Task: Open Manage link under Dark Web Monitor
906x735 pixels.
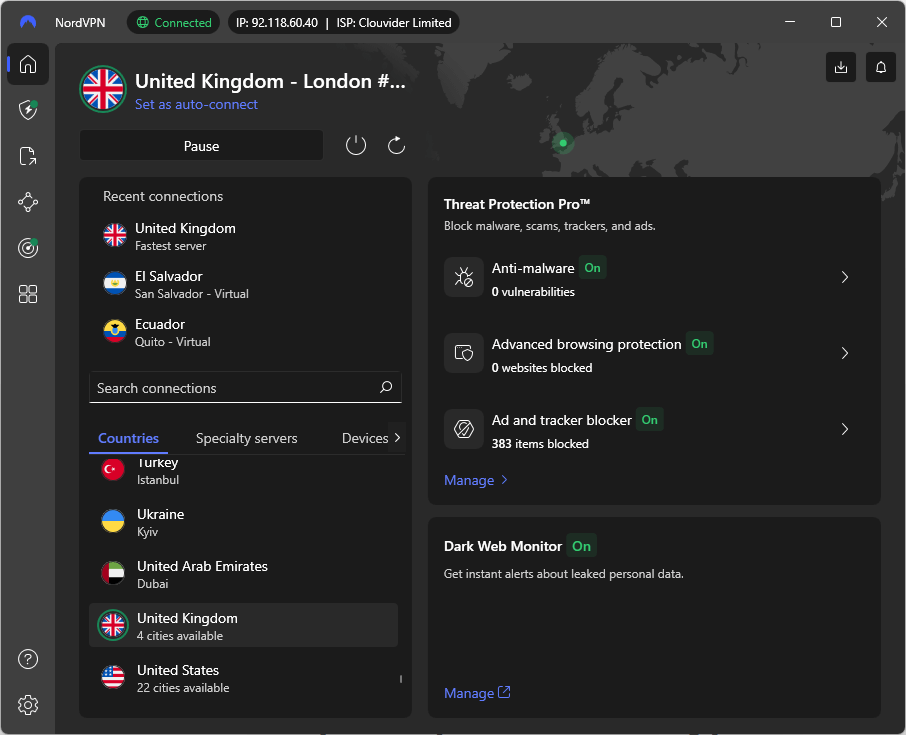Action: 477,693
